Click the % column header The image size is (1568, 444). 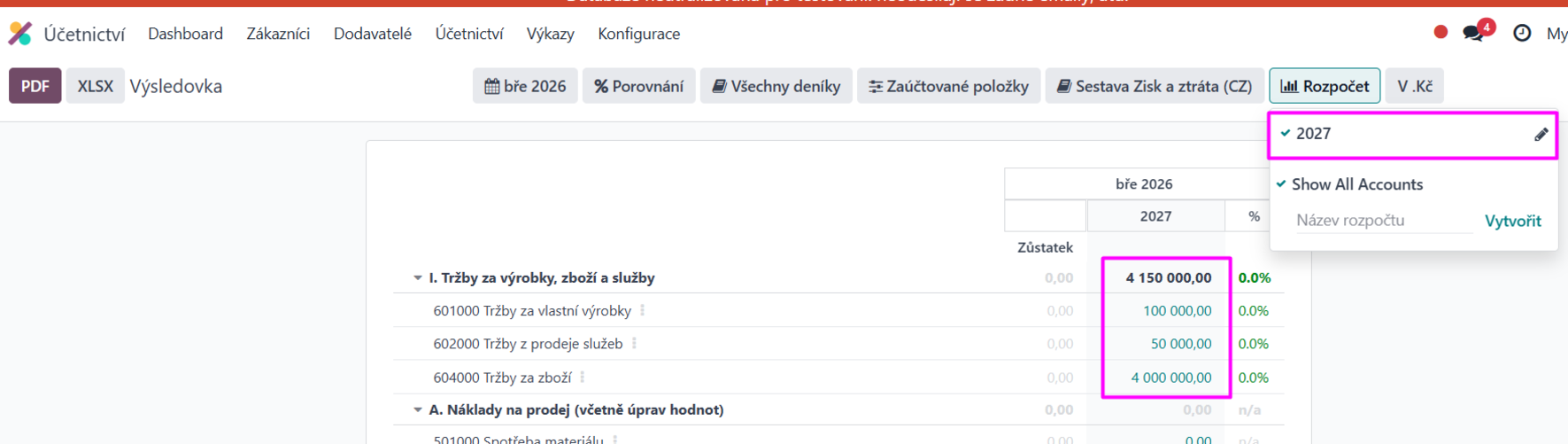pyautogui.click(x=1254, y=215)
